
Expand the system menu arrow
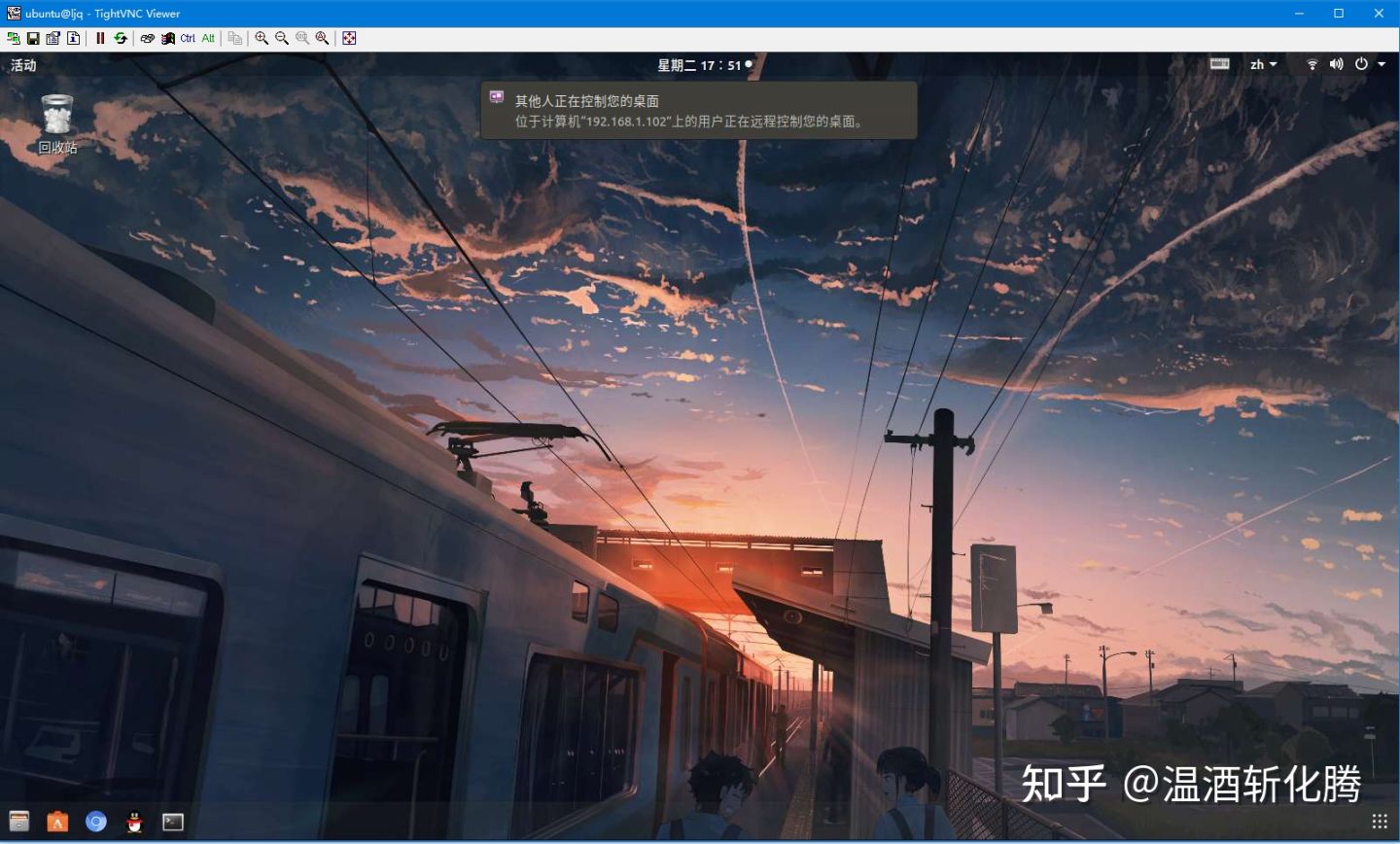[1382, 64]
